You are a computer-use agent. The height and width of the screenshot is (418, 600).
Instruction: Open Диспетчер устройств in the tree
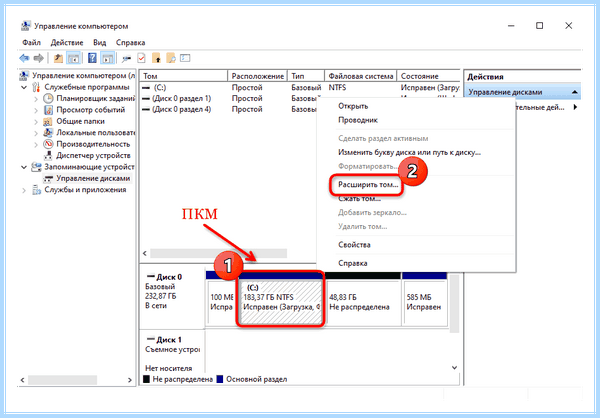coord(93,155)
